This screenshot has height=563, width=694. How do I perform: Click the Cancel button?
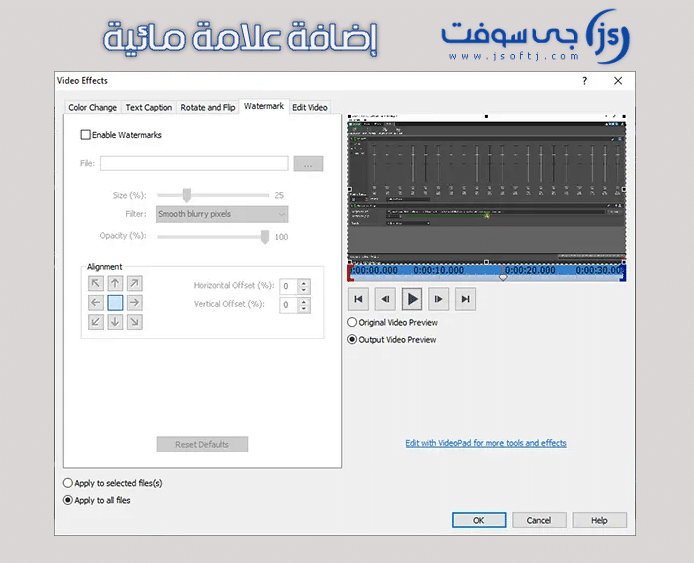pos(539,520)
